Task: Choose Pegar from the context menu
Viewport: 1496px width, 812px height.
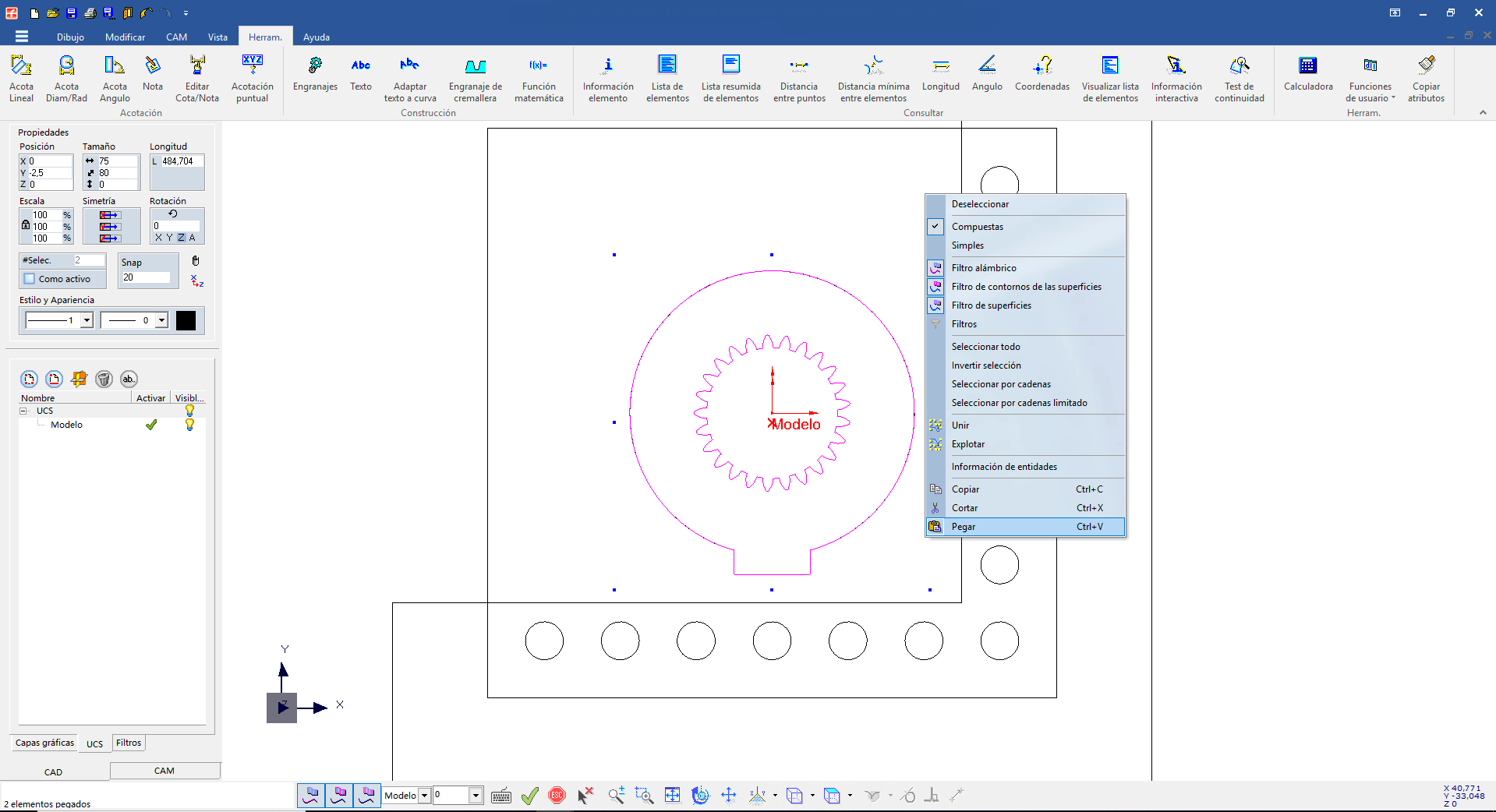Action: (x=963, y=527)
